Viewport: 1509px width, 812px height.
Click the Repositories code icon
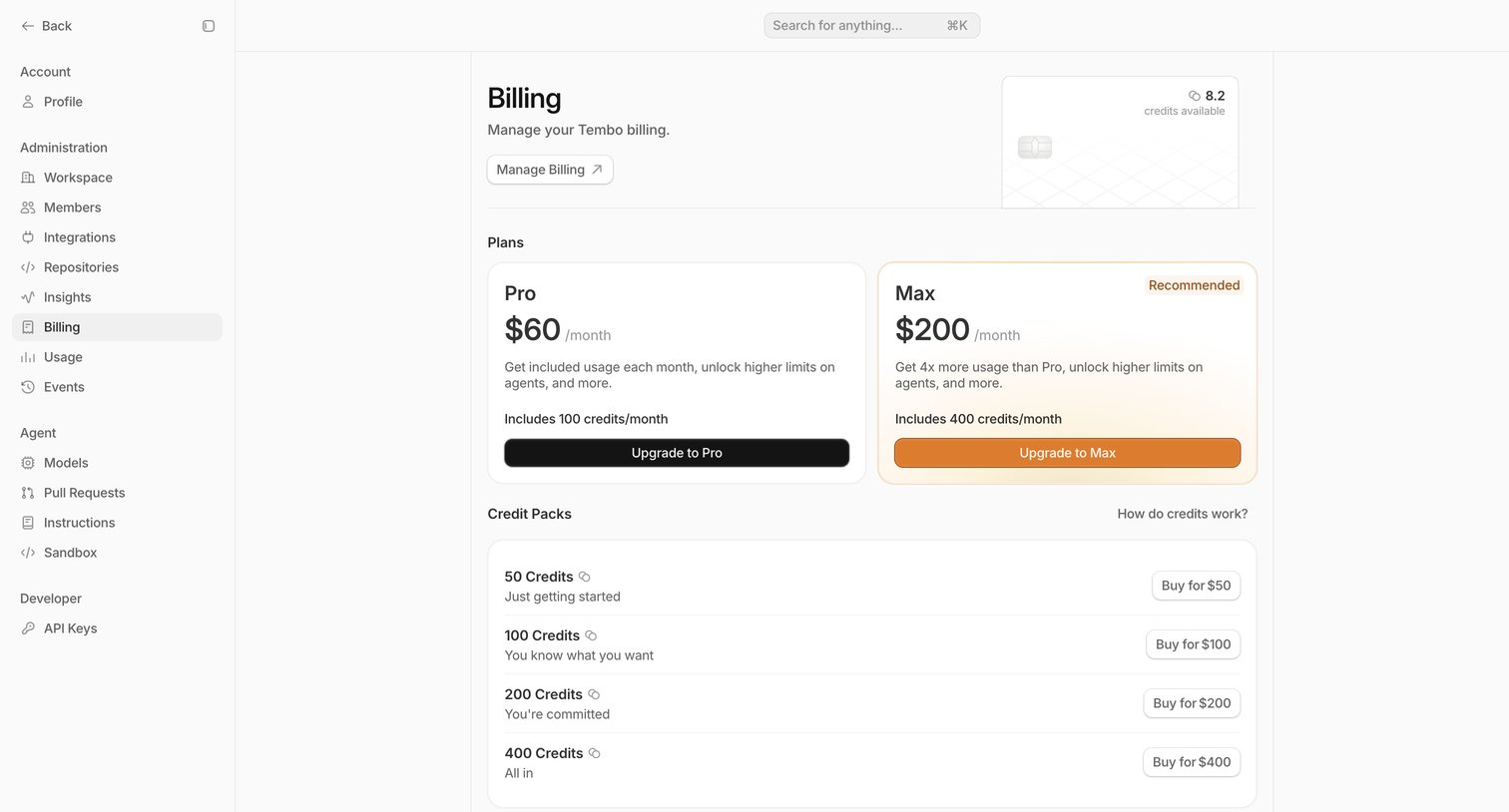click(28, 267)
